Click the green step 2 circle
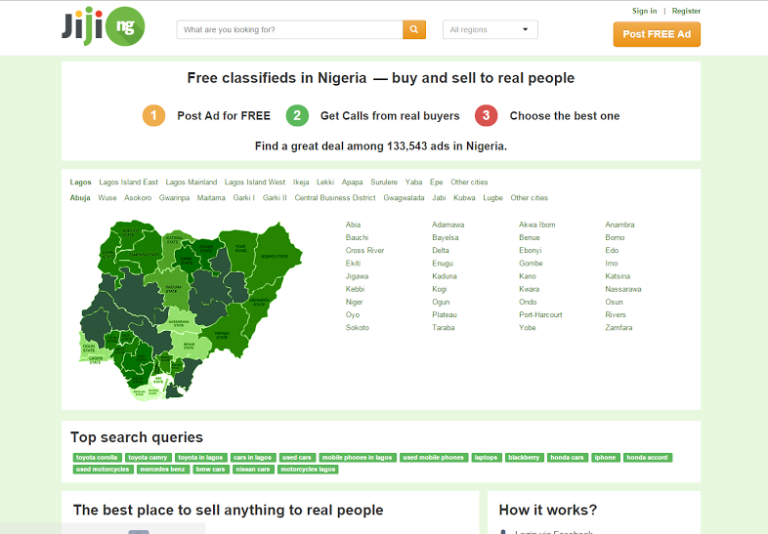Viewport: 768px width, 534px height. pos(297,115)
